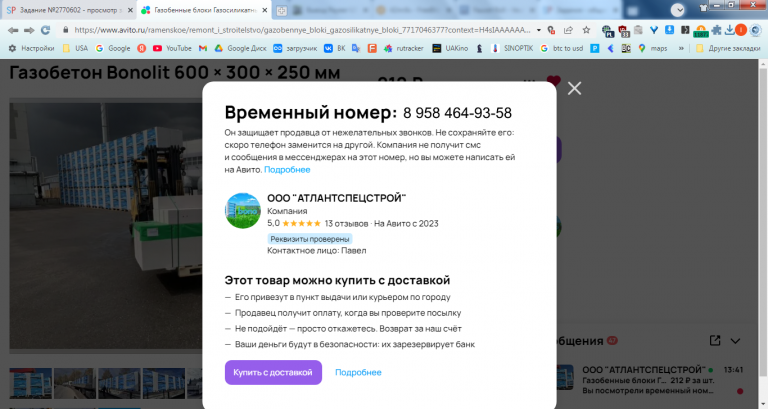Image resolution: width=768 pixels, height=409 pixels.
Task: Select the third gallery thumbnail
Action: [x=119, y=383]
